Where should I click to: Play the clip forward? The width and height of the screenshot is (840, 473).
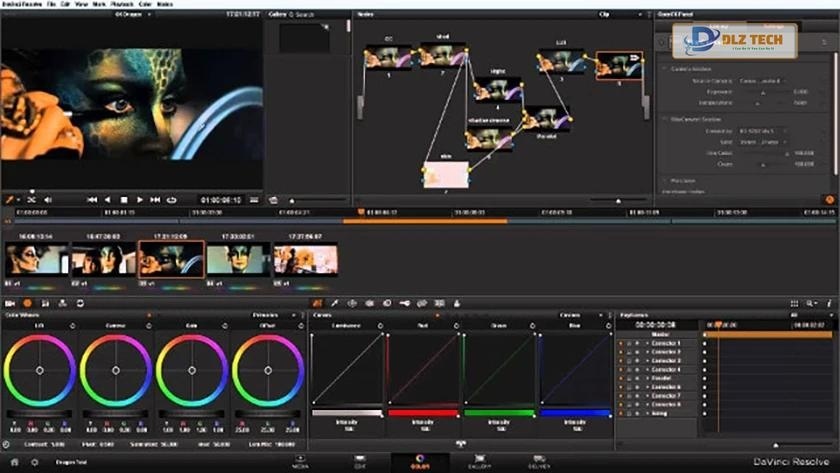(x=139, y=200)
